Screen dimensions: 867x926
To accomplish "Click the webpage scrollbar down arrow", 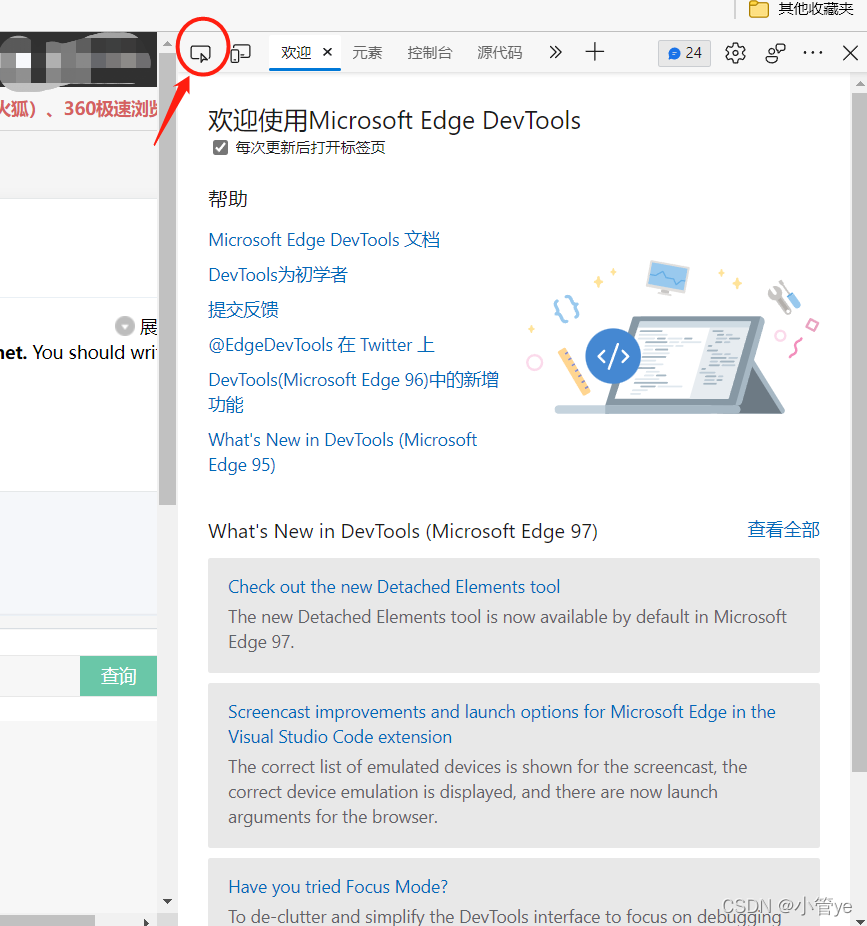I will (167, 901).
